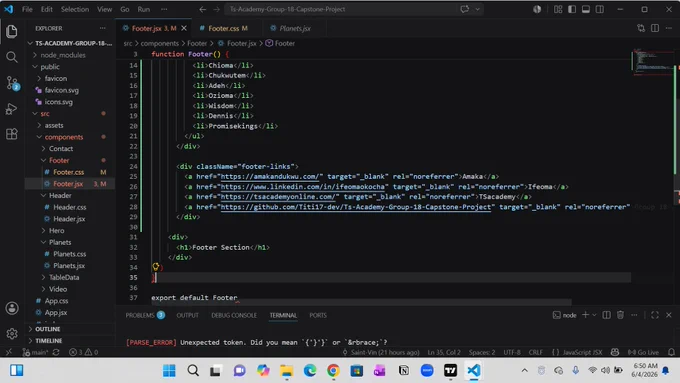
Task: Split the terminal panel
Action: [607, 315]
